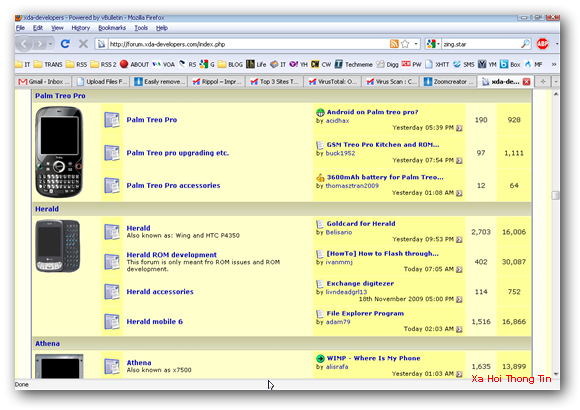
Task: Search with the magnifier icon
Action: 525,44
